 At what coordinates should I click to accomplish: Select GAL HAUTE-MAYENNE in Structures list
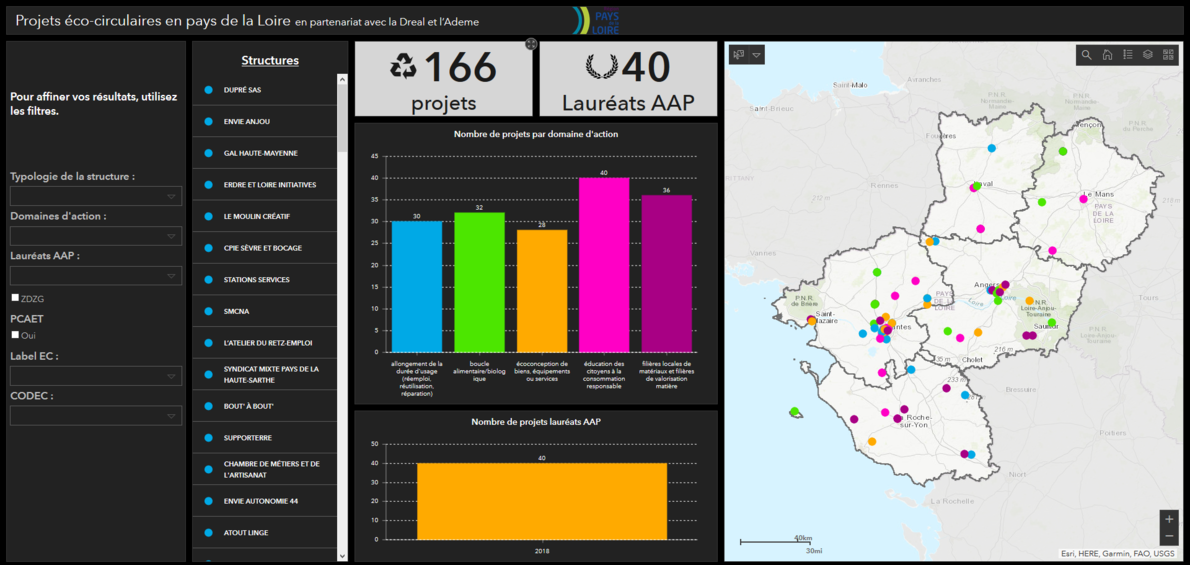[x=265, y=153]
